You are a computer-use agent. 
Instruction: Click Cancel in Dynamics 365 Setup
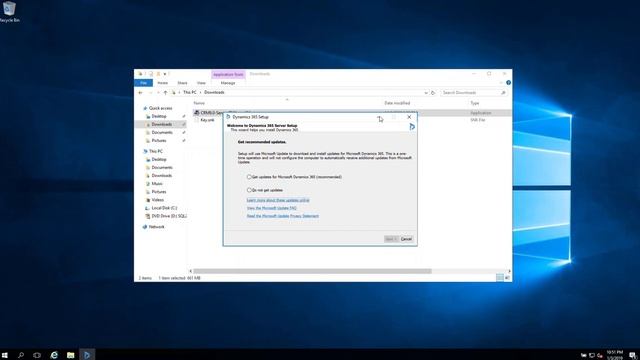(x=406, y=239)
